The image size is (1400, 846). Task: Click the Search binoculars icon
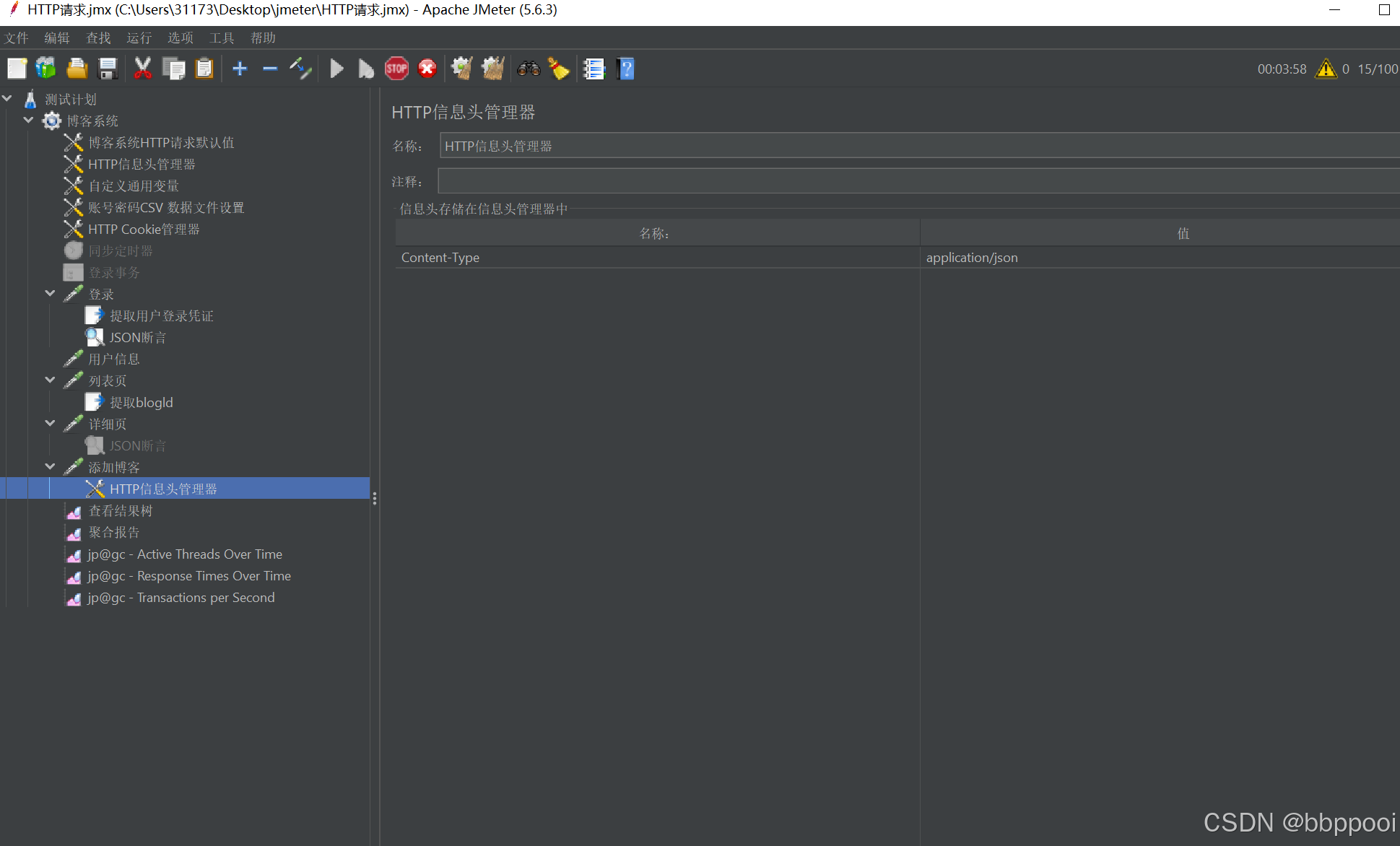(529, 69)
